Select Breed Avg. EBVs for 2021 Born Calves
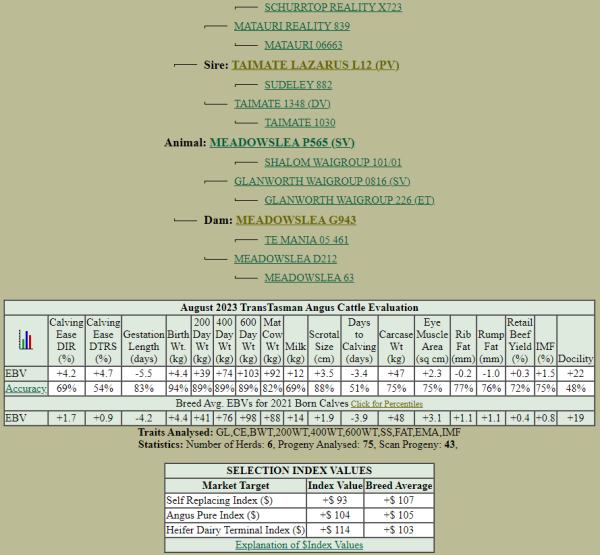The image size is (600, 555). [x=262, y=403]
